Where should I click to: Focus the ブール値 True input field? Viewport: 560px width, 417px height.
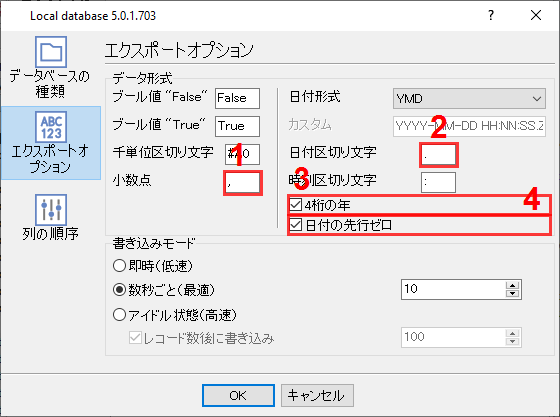tap(237, 126)
